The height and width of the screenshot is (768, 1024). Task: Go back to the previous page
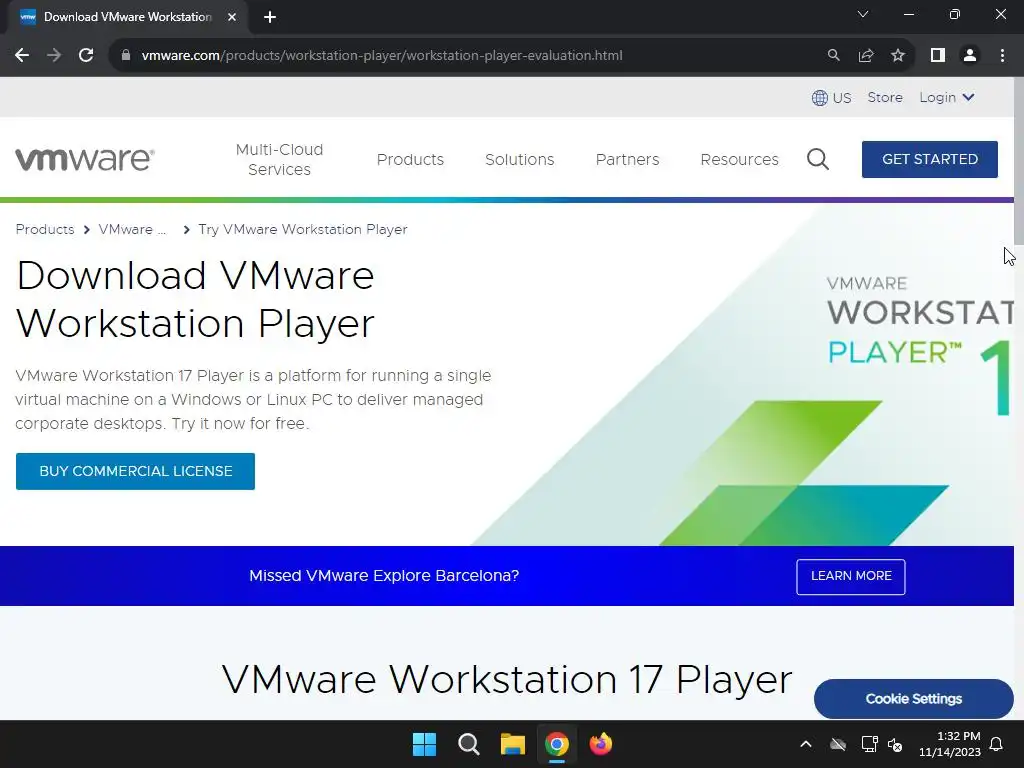22,56
